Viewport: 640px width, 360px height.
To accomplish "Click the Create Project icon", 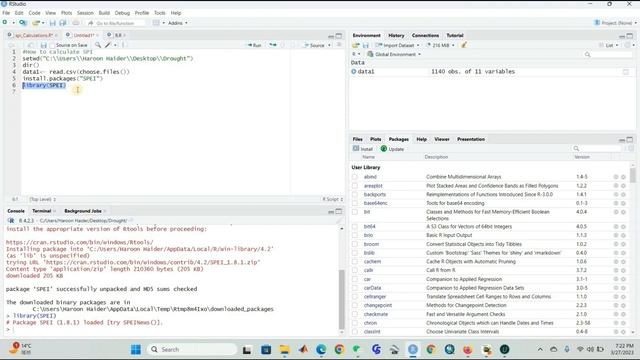I will coord(23,23).
